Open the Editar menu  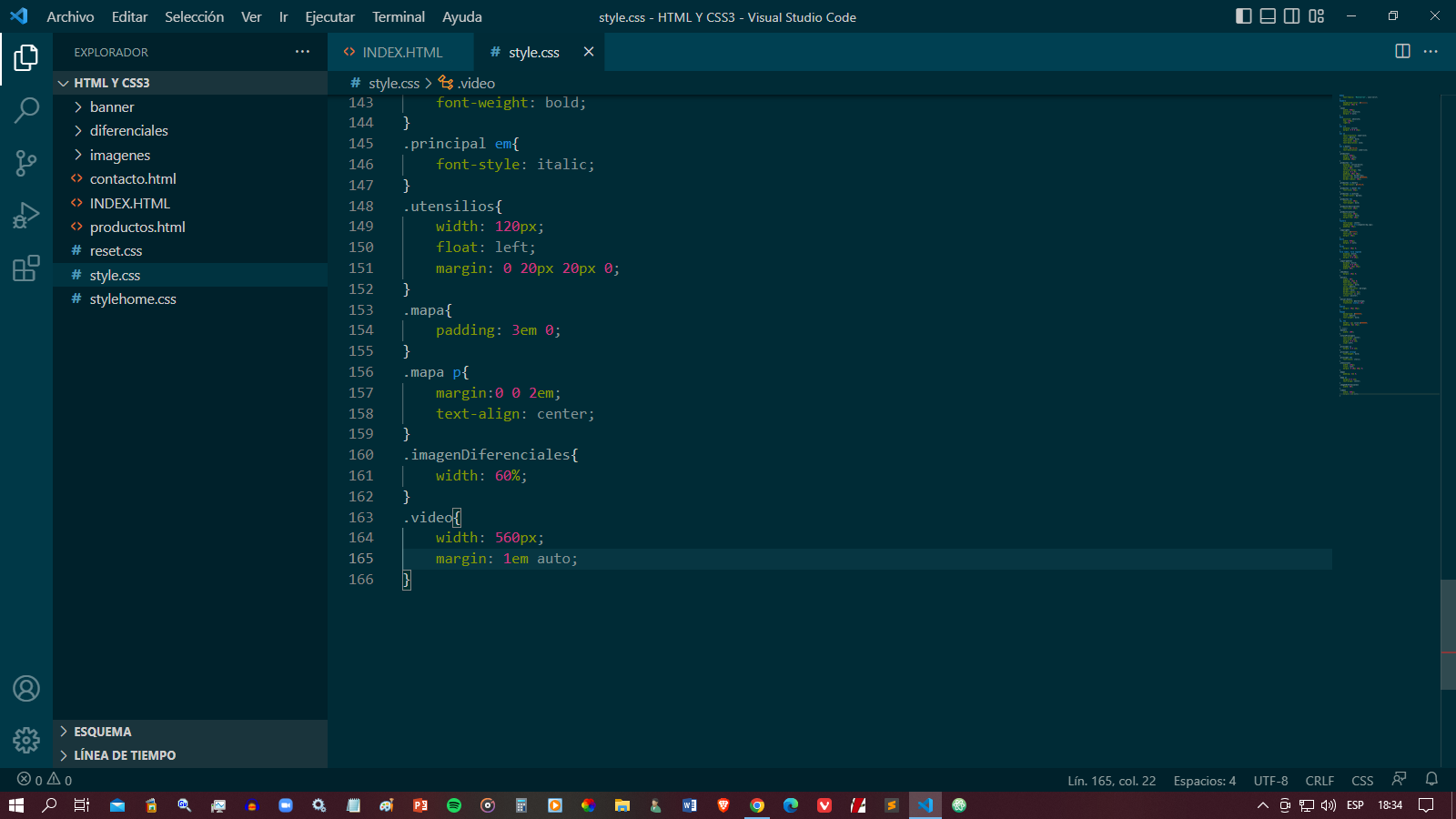tap(129, 16)
